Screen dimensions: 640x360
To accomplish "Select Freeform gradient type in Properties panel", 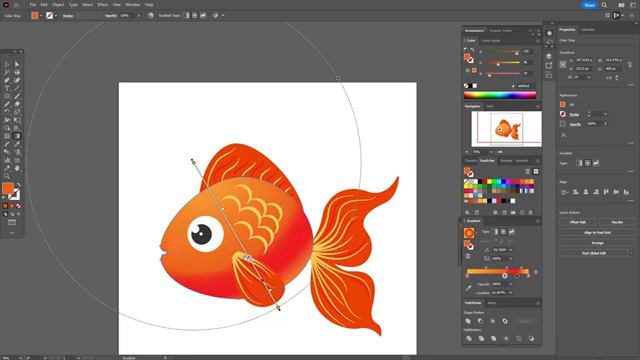I will click(596, 163).
